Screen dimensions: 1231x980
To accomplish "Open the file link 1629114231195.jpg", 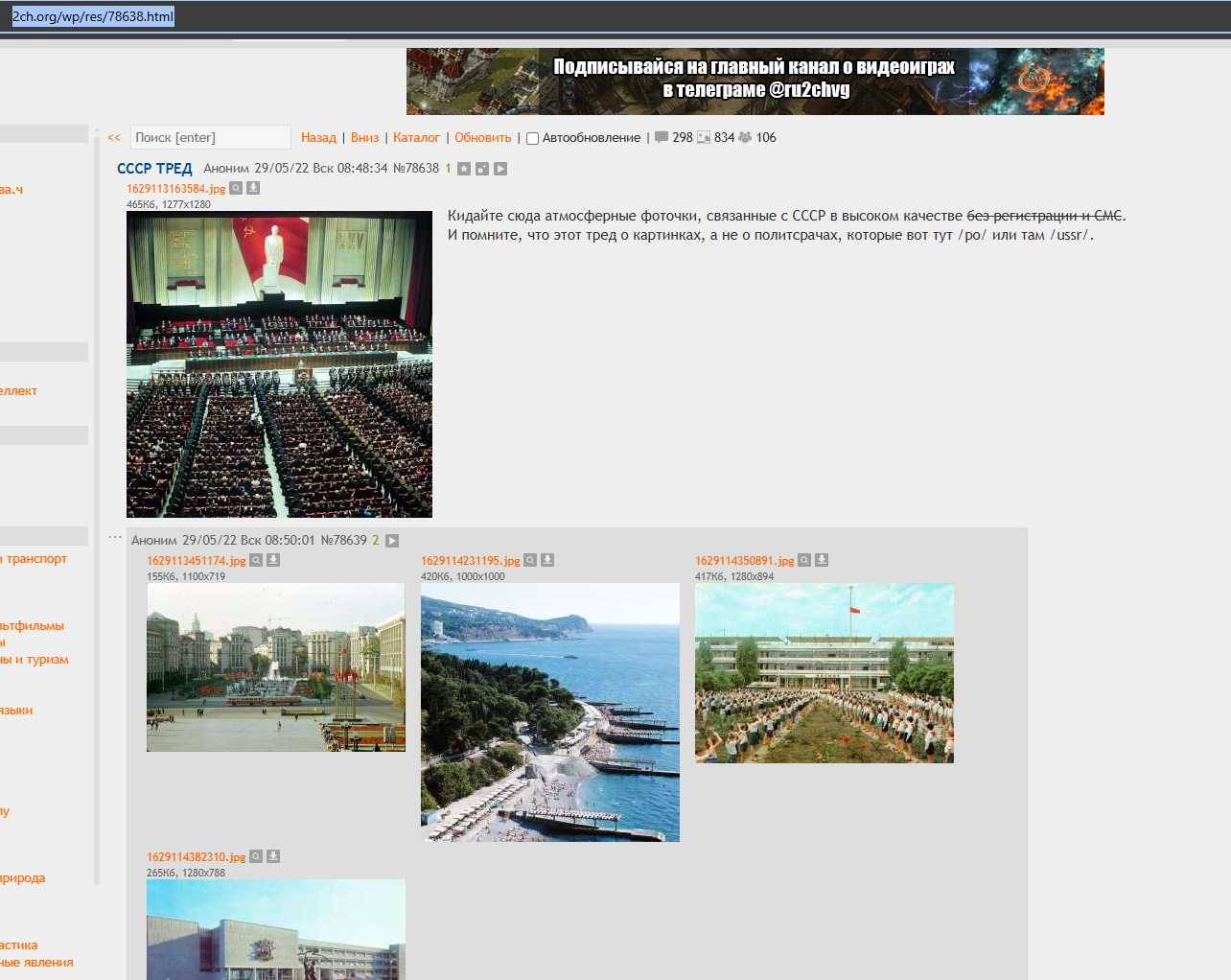I will point(471,561).
